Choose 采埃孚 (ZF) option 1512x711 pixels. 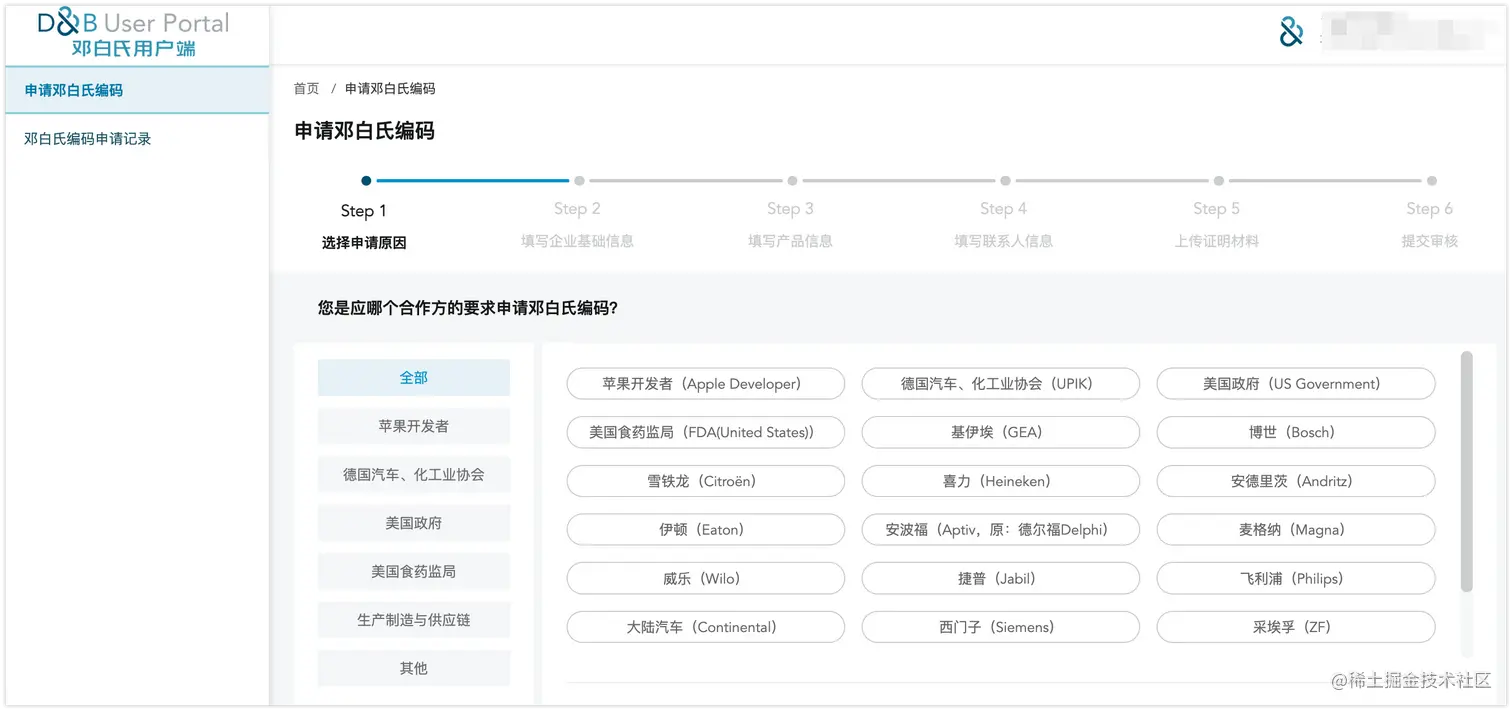pos(1296,627)
